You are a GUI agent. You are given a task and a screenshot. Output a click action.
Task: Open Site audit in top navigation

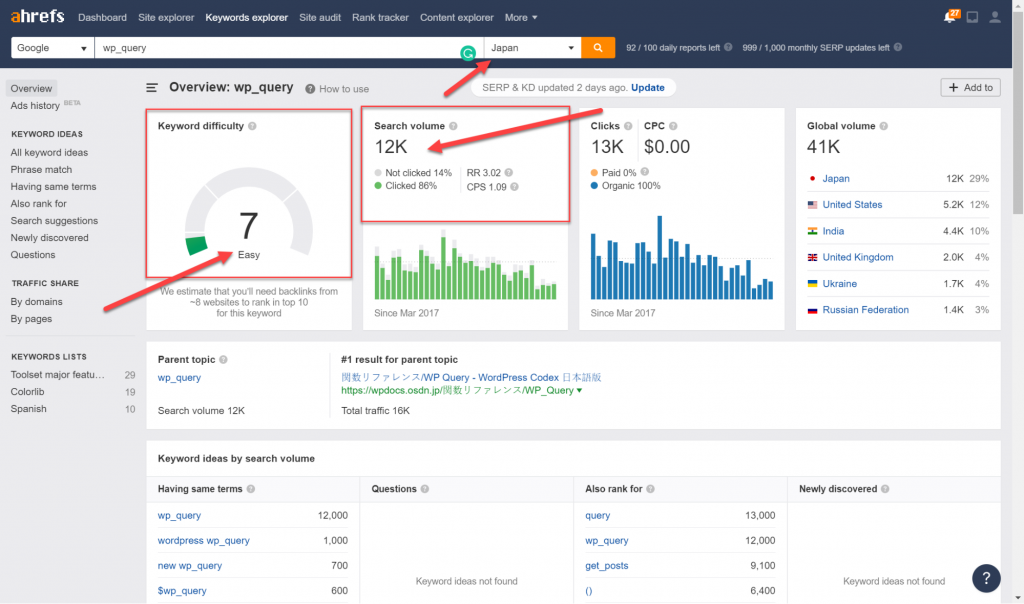[x=320, y=18]
